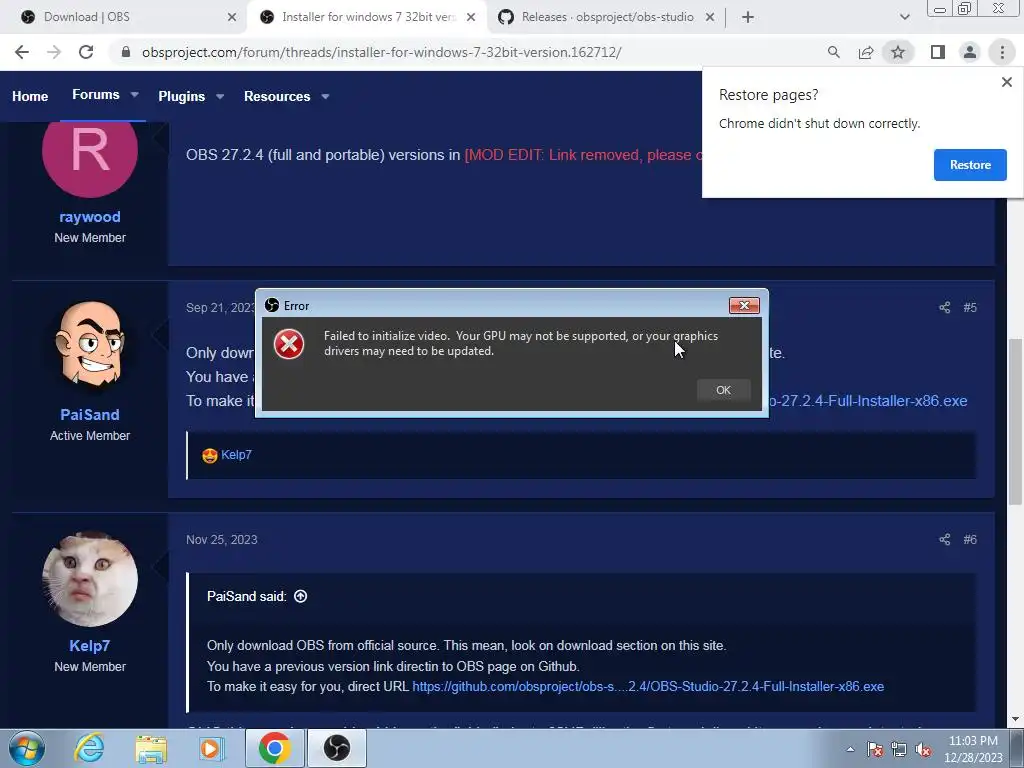Image resolution: width=1024 pixels, height=768 pixels.
Task: Show hidden tray icons arrow
Action: pos(850,749)
